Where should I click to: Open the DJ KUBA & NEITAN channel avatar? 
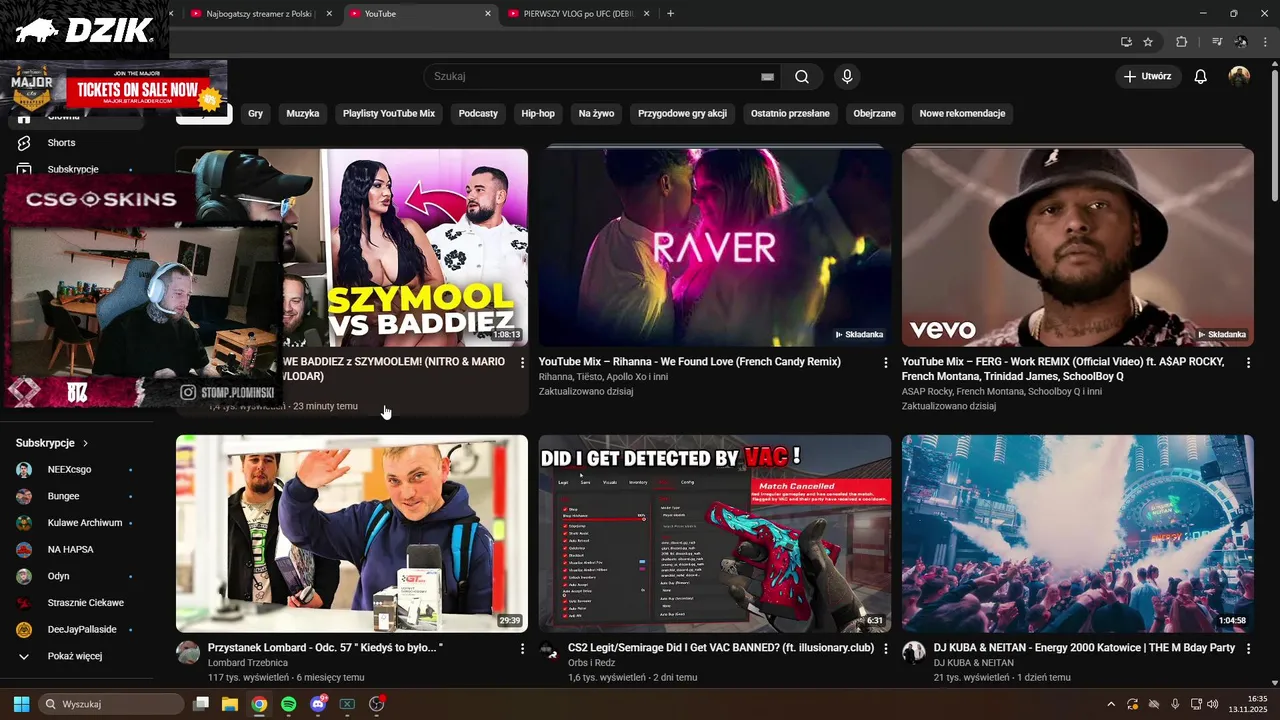click(914, 653)
